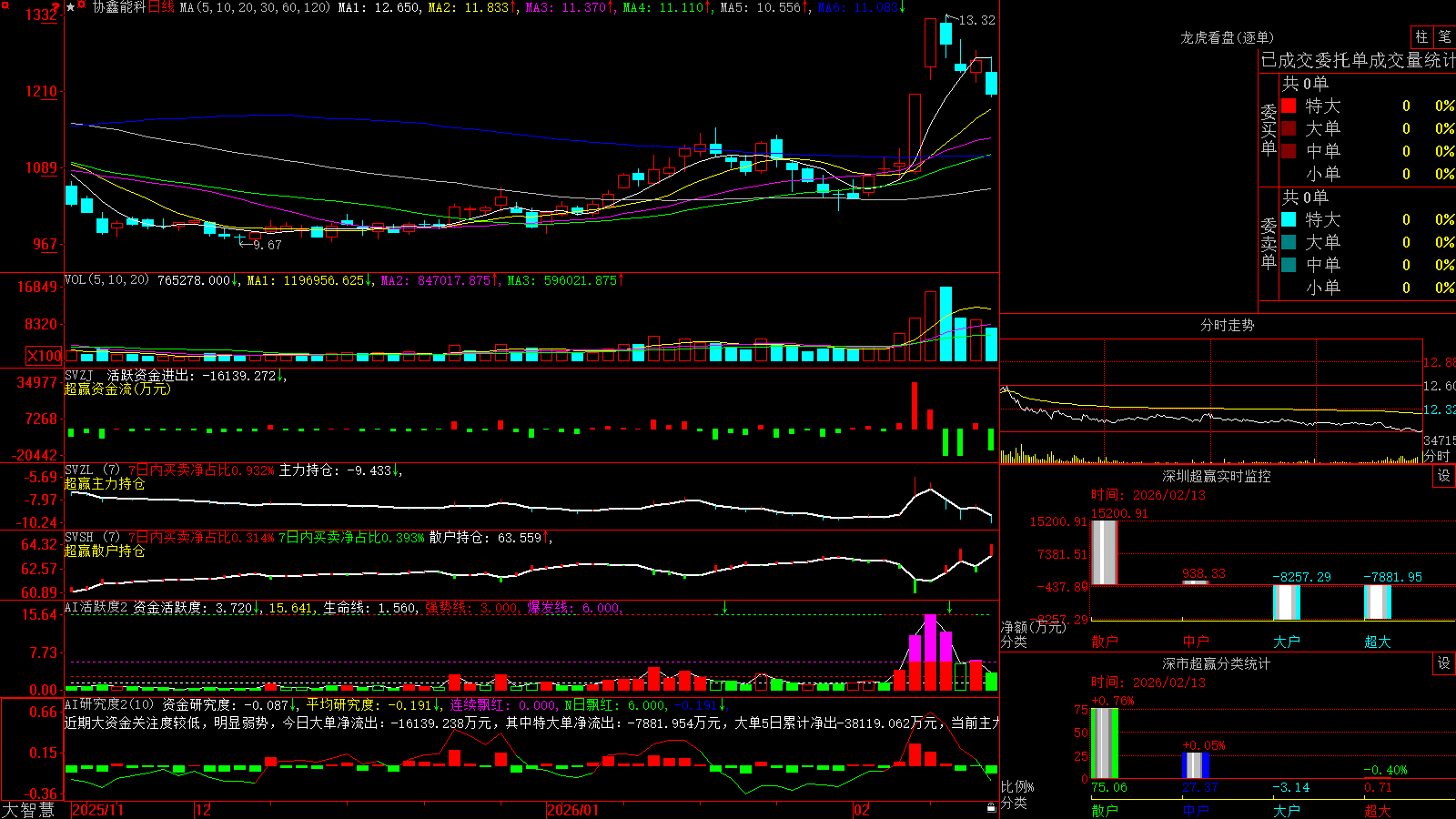
Task: Switch to 柱 bar view
Action: click(1421, 37)
